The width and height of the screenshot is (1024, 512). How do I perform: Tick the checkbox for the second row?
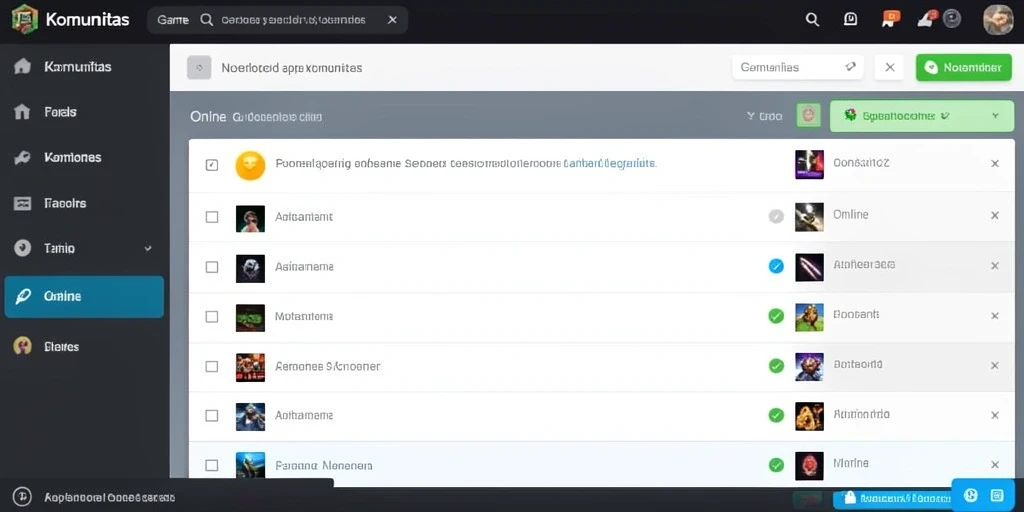click(212, 217)
